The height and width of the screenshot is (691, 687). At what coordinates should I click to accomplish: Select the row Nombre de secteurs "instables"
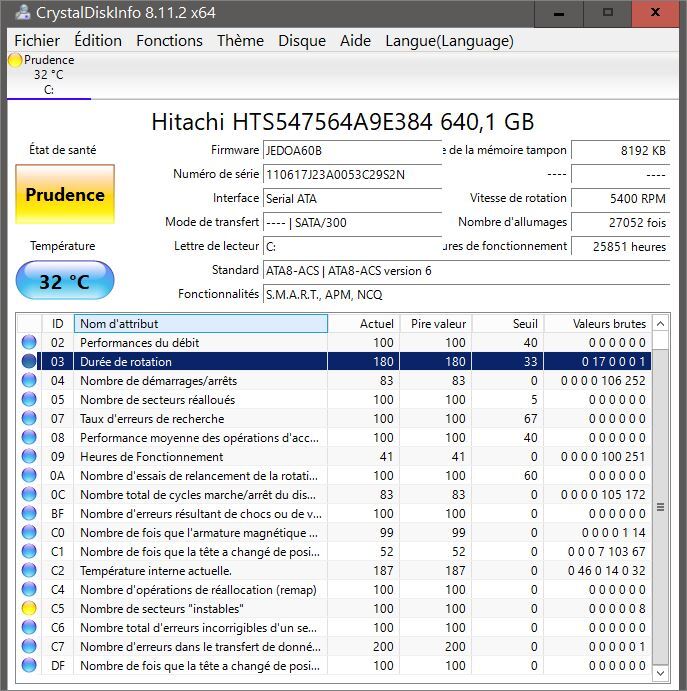pyautogui.click(x=334, y=608)
